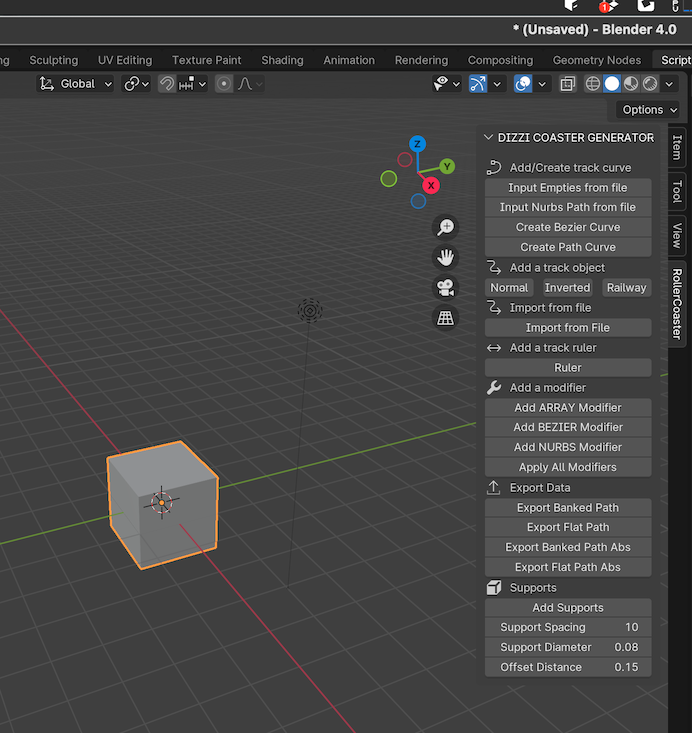Screen dimensions: 692x733
Task: Click Input Empties from file
Action: coord(568,188)
